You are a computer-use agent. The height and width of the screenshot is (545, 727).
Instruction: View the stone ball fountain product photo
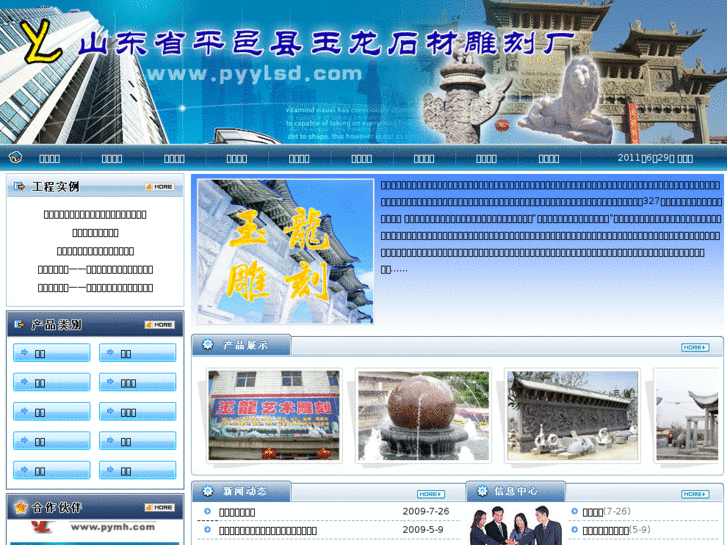[423, 416]
